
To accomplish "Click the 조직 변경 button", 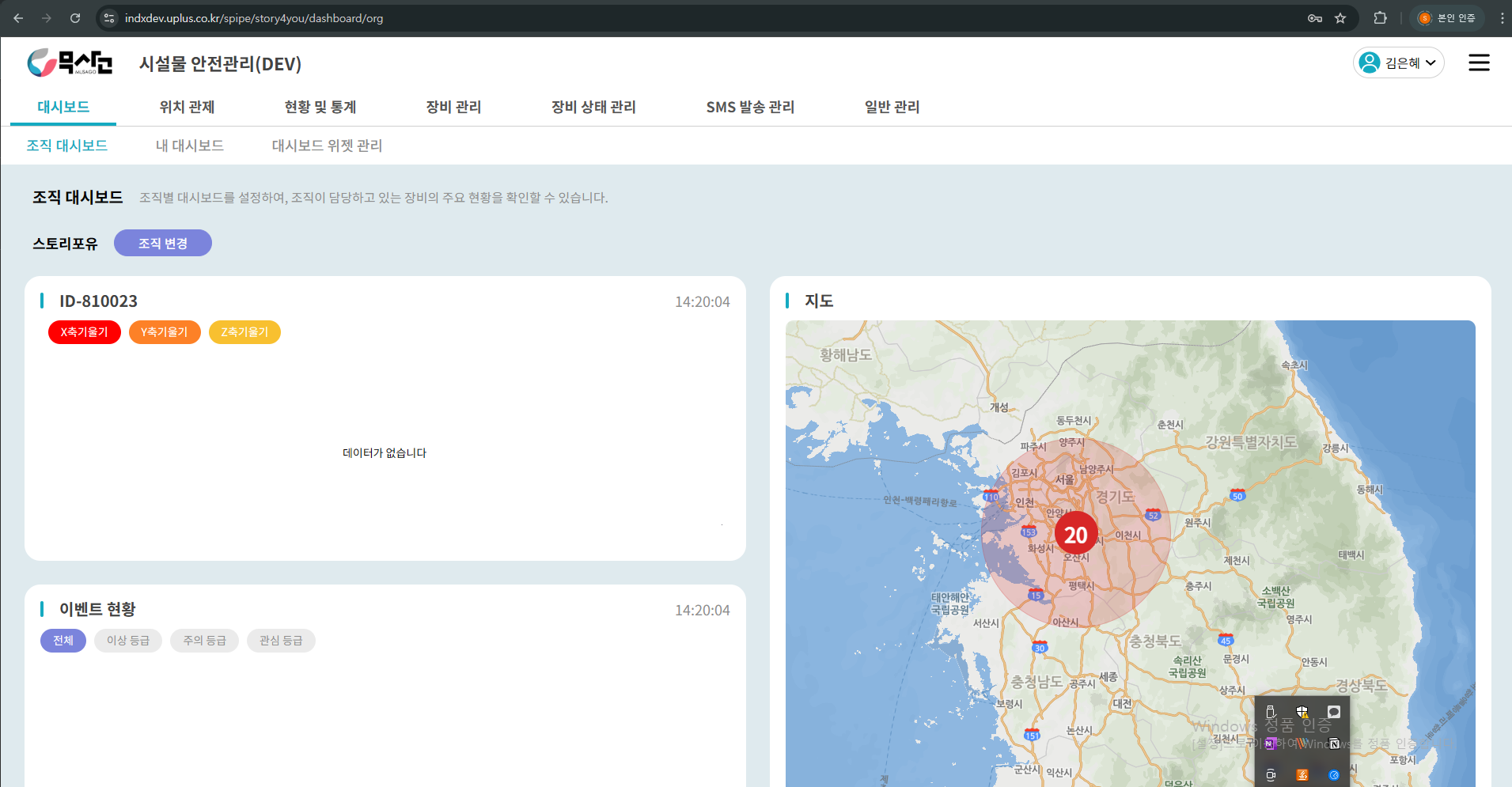I will point(163,244).
